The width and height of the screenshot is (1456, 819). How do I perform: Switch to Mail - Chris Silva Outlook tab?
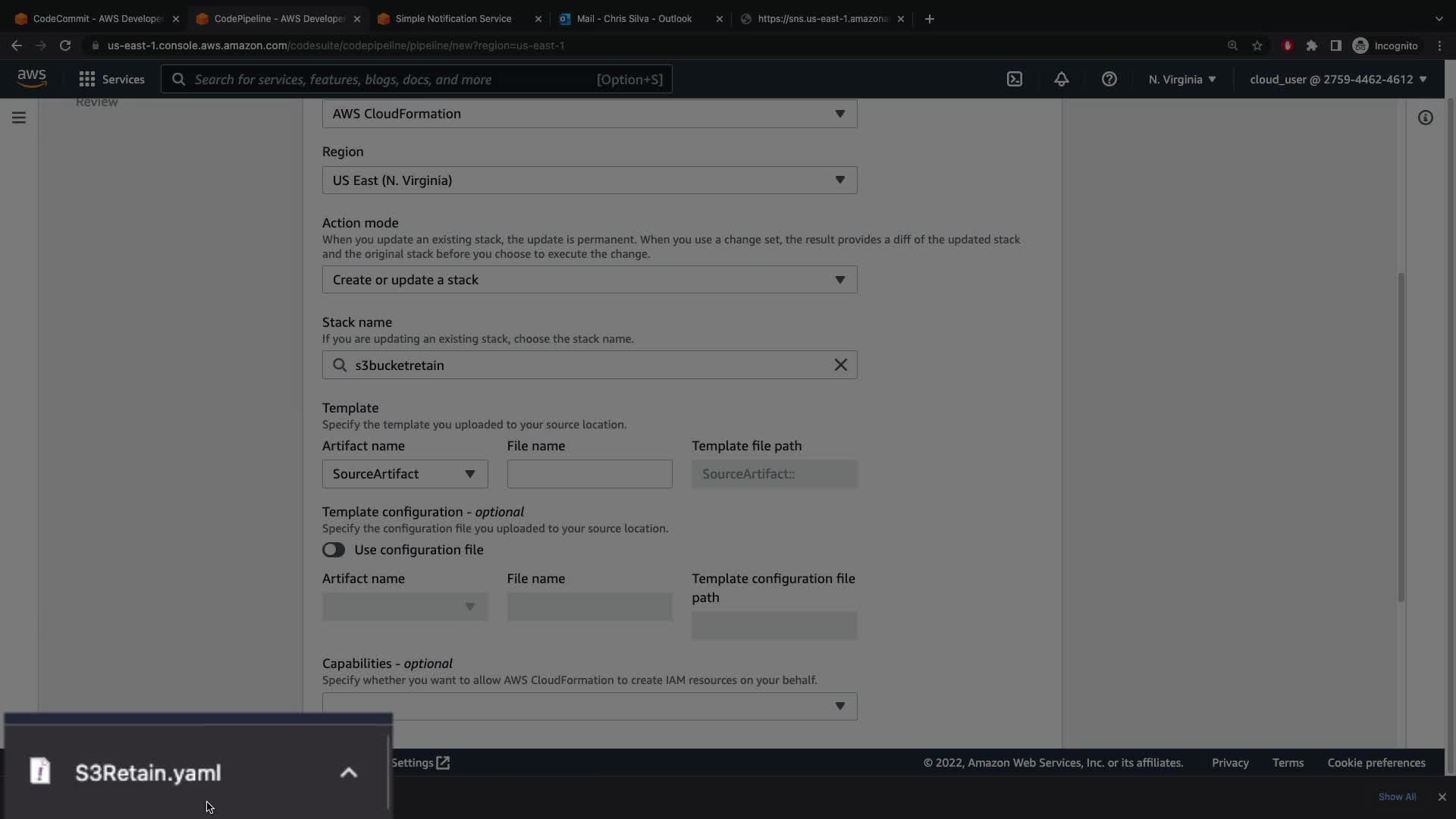(x=633, y=19)
